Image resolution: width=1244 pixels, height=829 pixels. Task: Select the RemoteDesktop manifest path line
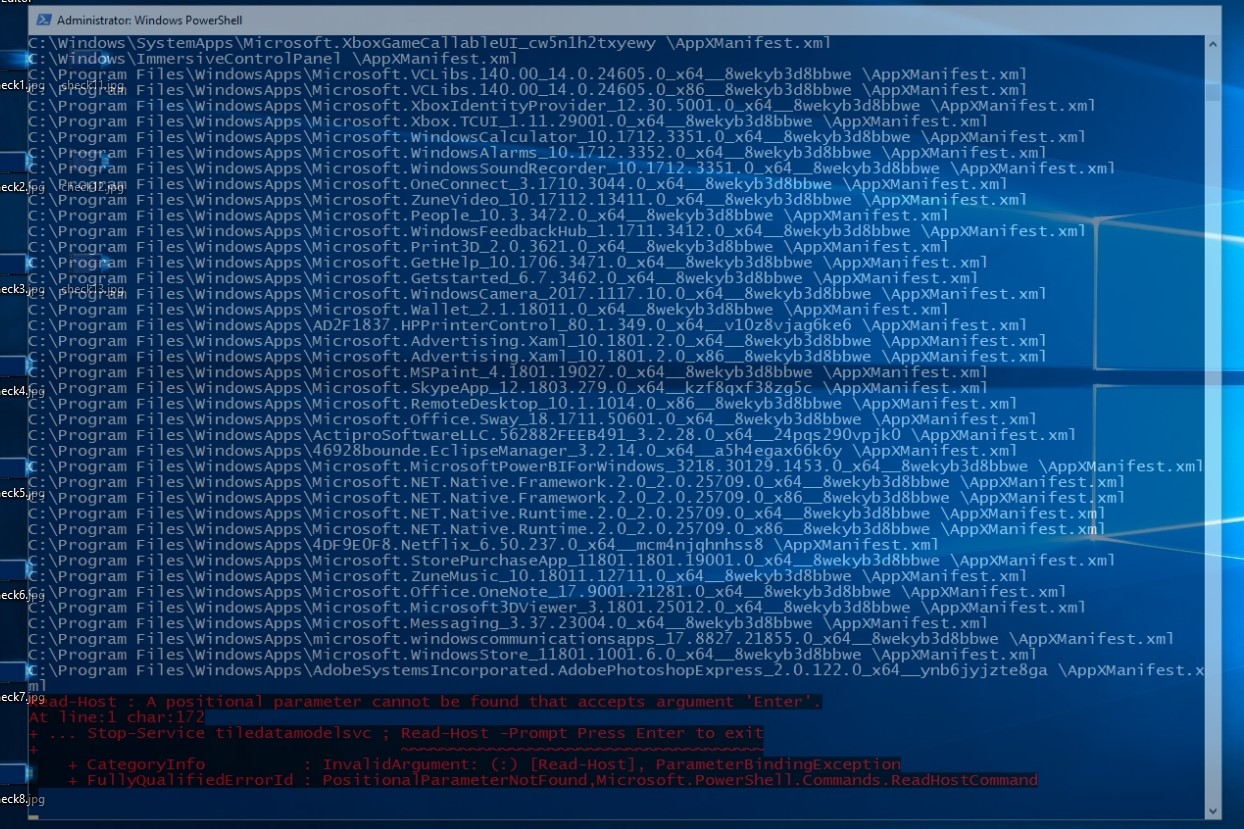pyautogui.click(x=522, y=403)
